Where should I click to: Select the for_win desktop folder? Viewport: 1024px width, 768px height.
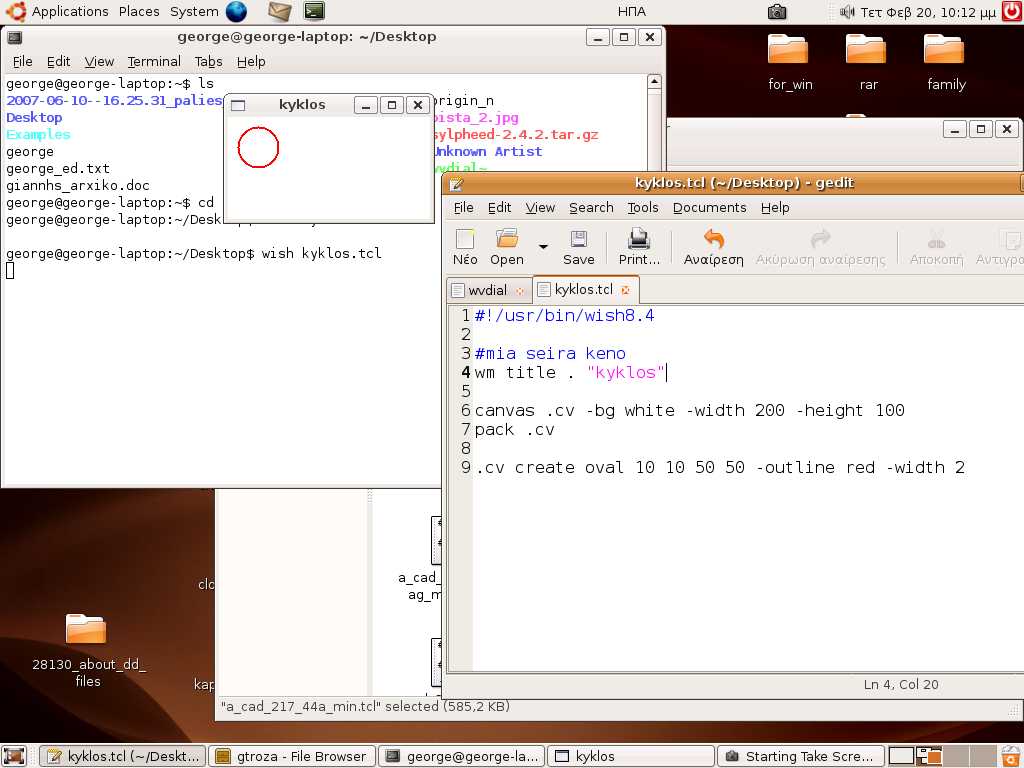pos(788,49)
